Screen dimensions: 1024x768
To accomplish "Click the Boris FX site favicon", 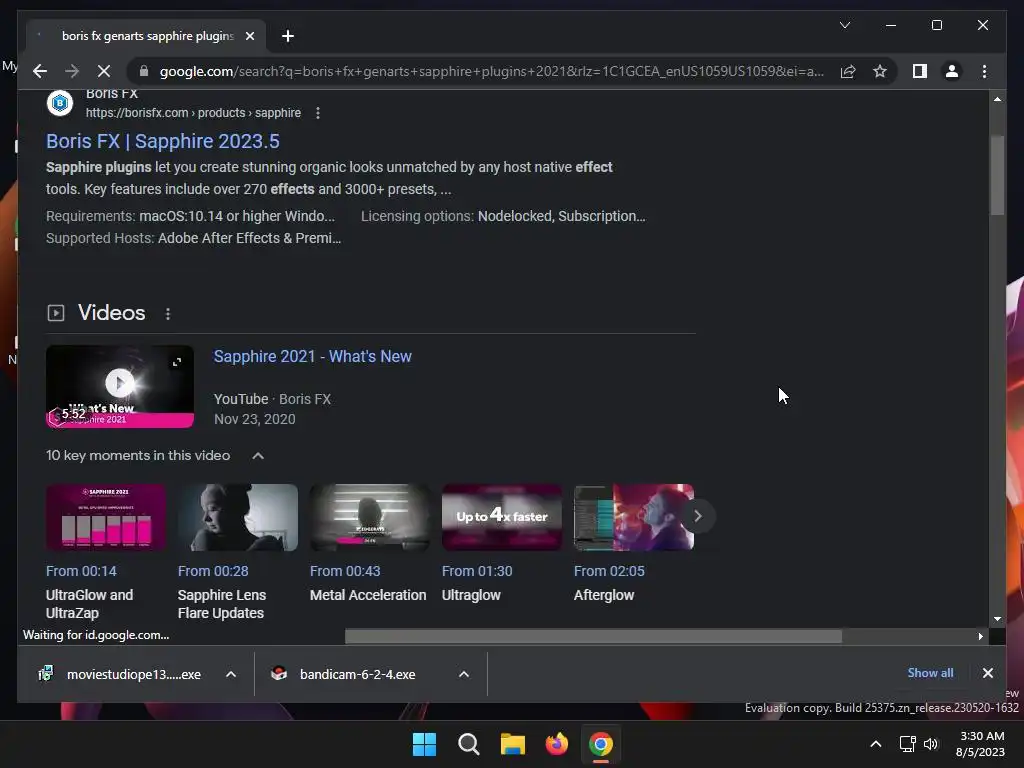I will (x=59, y=103).
